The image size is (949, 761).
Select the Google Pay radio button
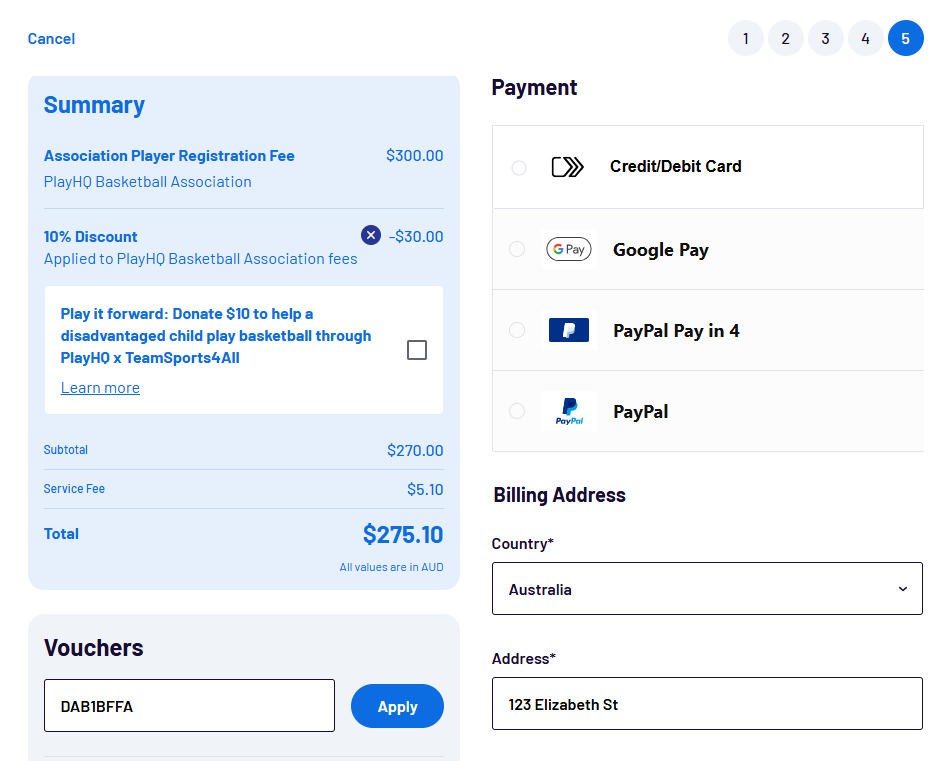tap(518, 249)
